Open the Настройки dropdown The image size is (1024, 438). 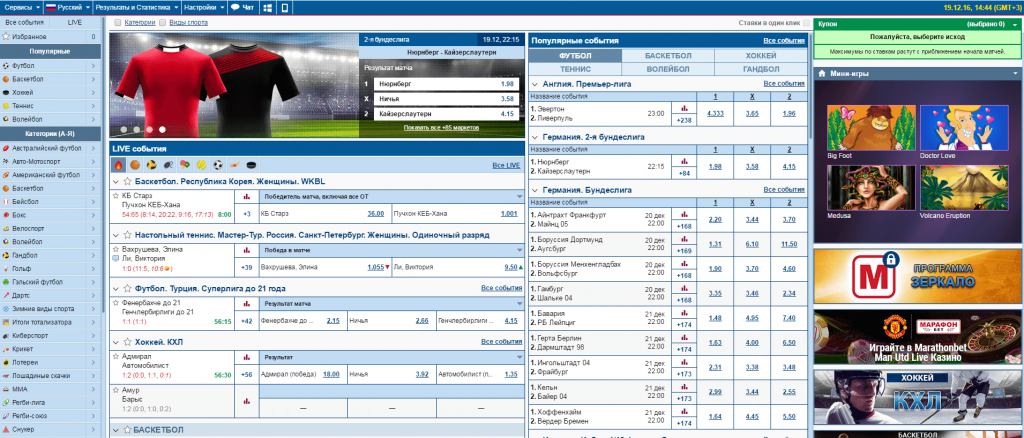click(204, 8)
